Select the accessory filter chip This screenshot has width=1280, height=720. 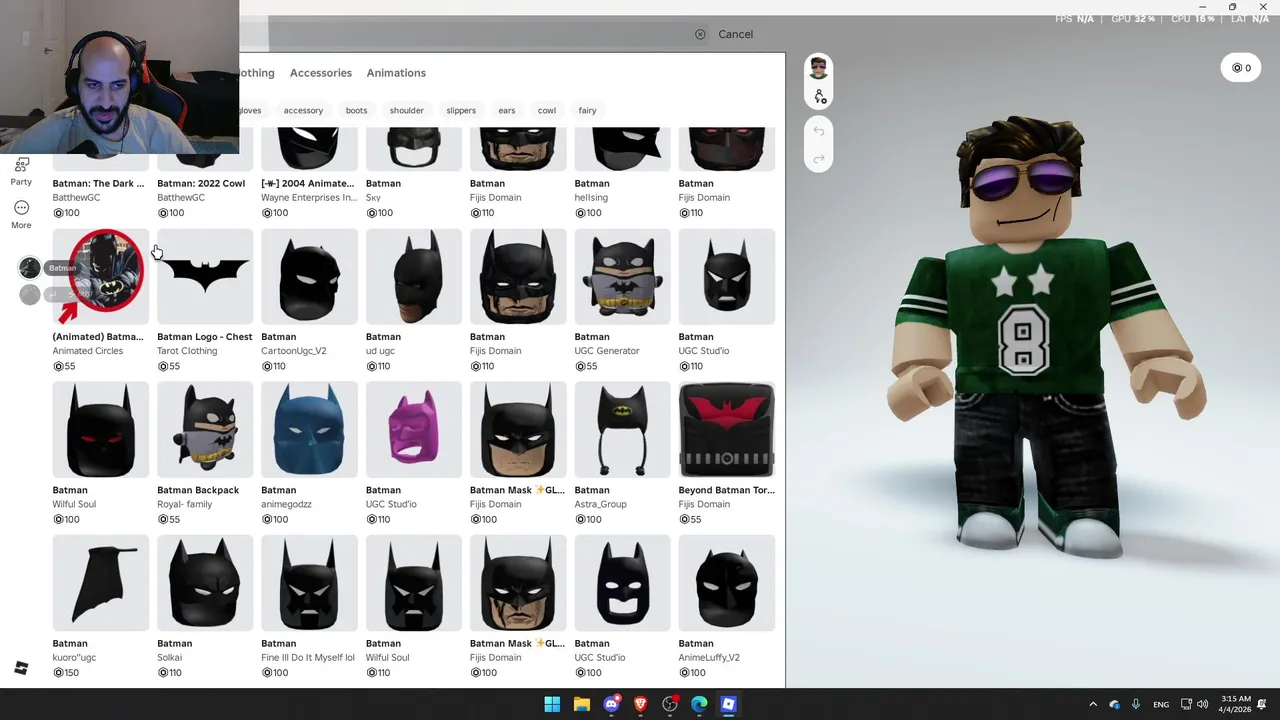(x=303, y=110)
